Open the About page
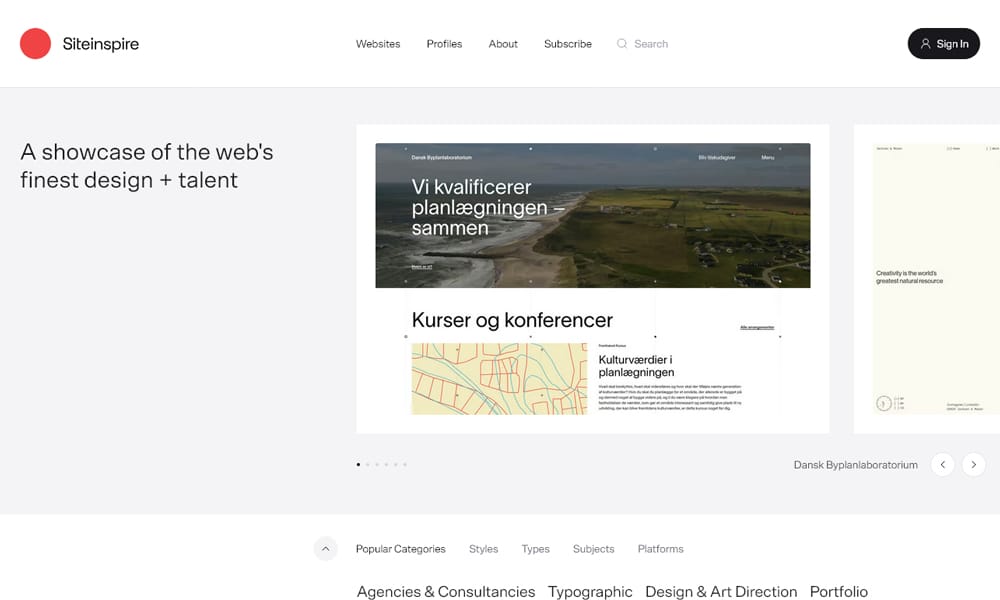 point(502,43)
